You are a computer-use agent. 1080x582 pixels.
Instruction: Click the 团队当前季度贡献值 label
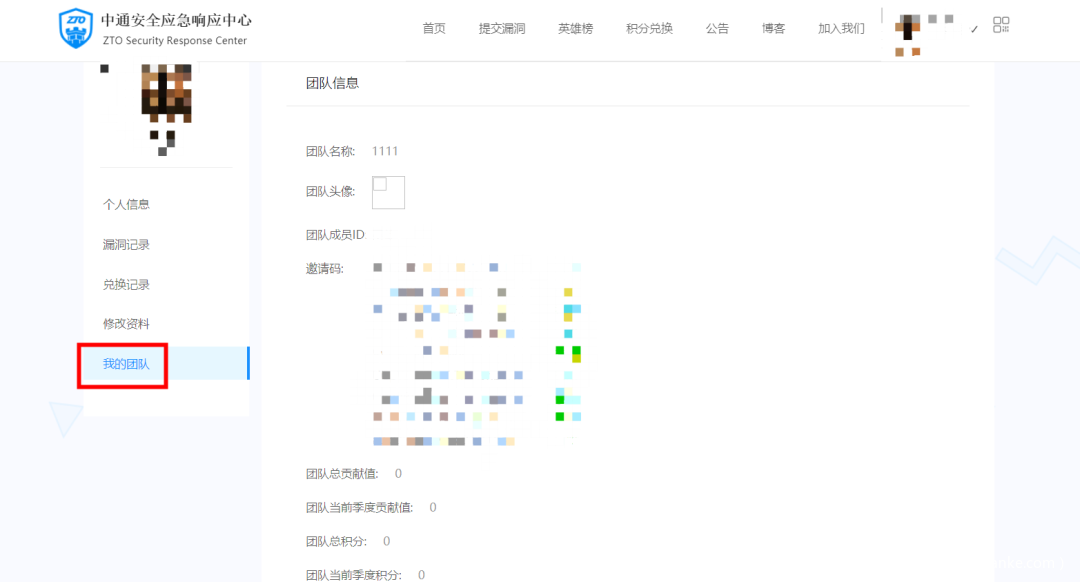pos(360,508)
